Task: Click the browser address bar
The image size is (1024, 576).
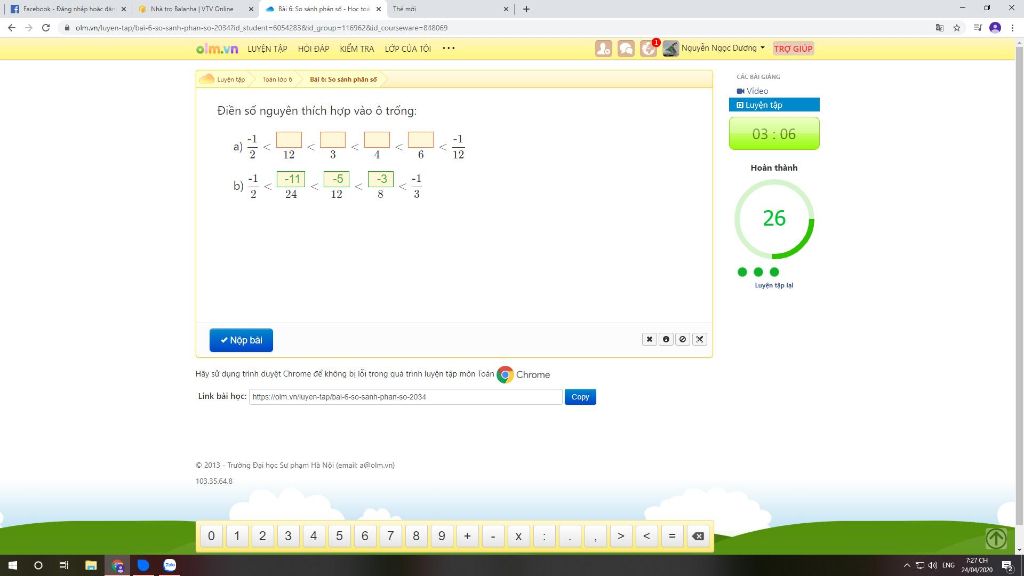Action: (x=496, y=27)
